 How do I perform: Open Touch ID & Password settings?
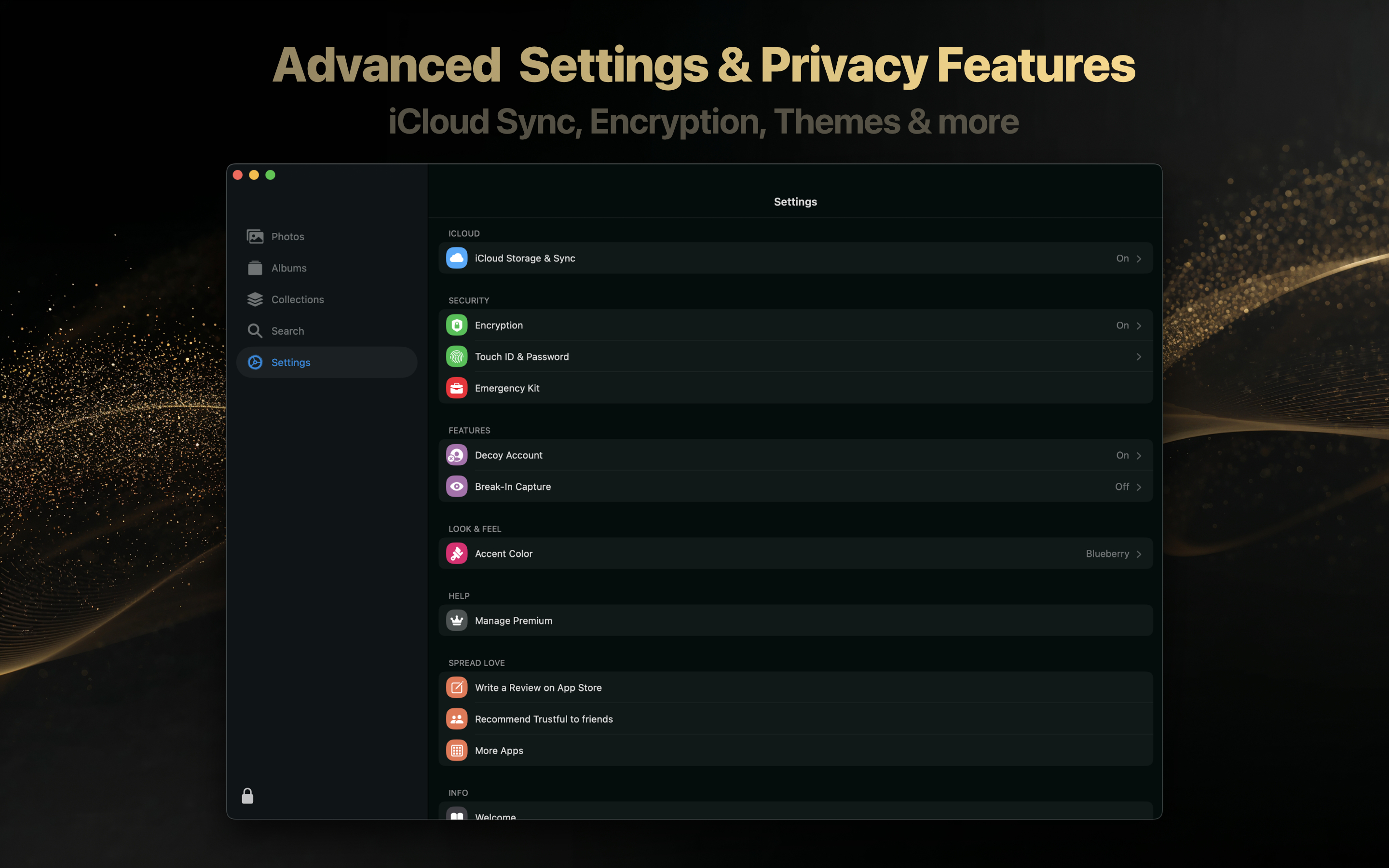point(795,357)
